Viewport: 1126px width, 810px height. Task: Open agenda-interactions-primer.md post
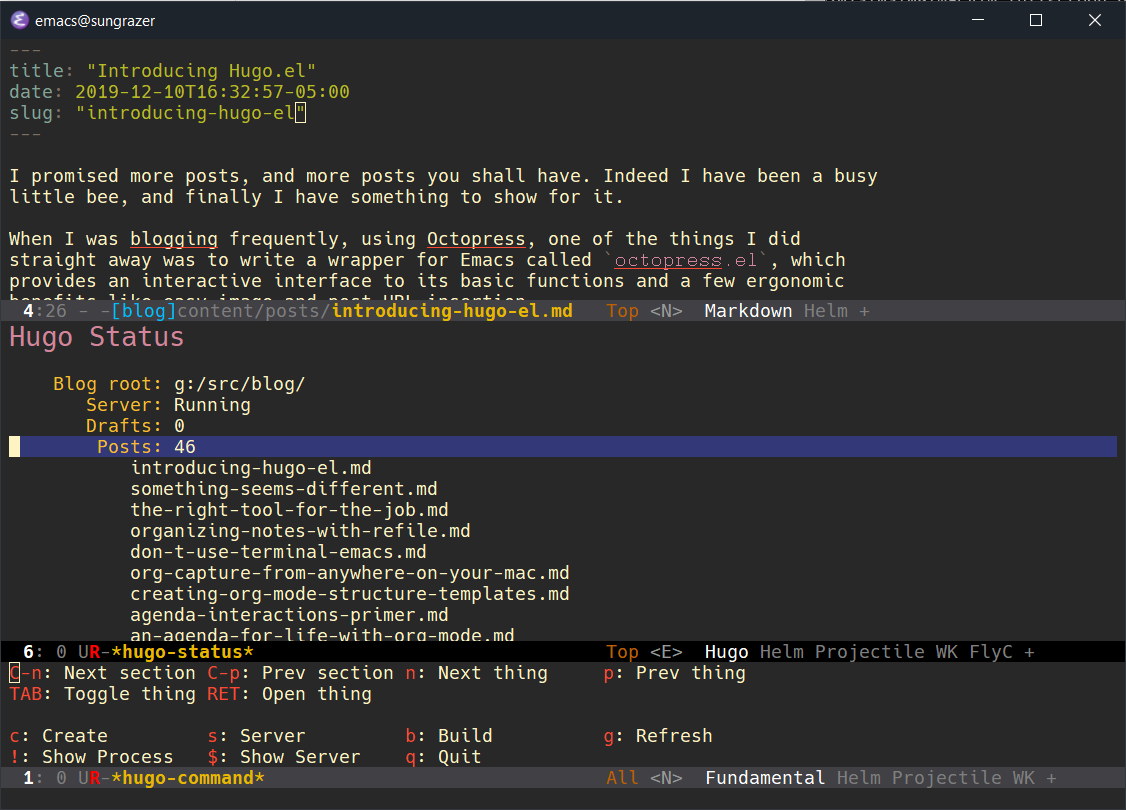[x=289, y=615]
